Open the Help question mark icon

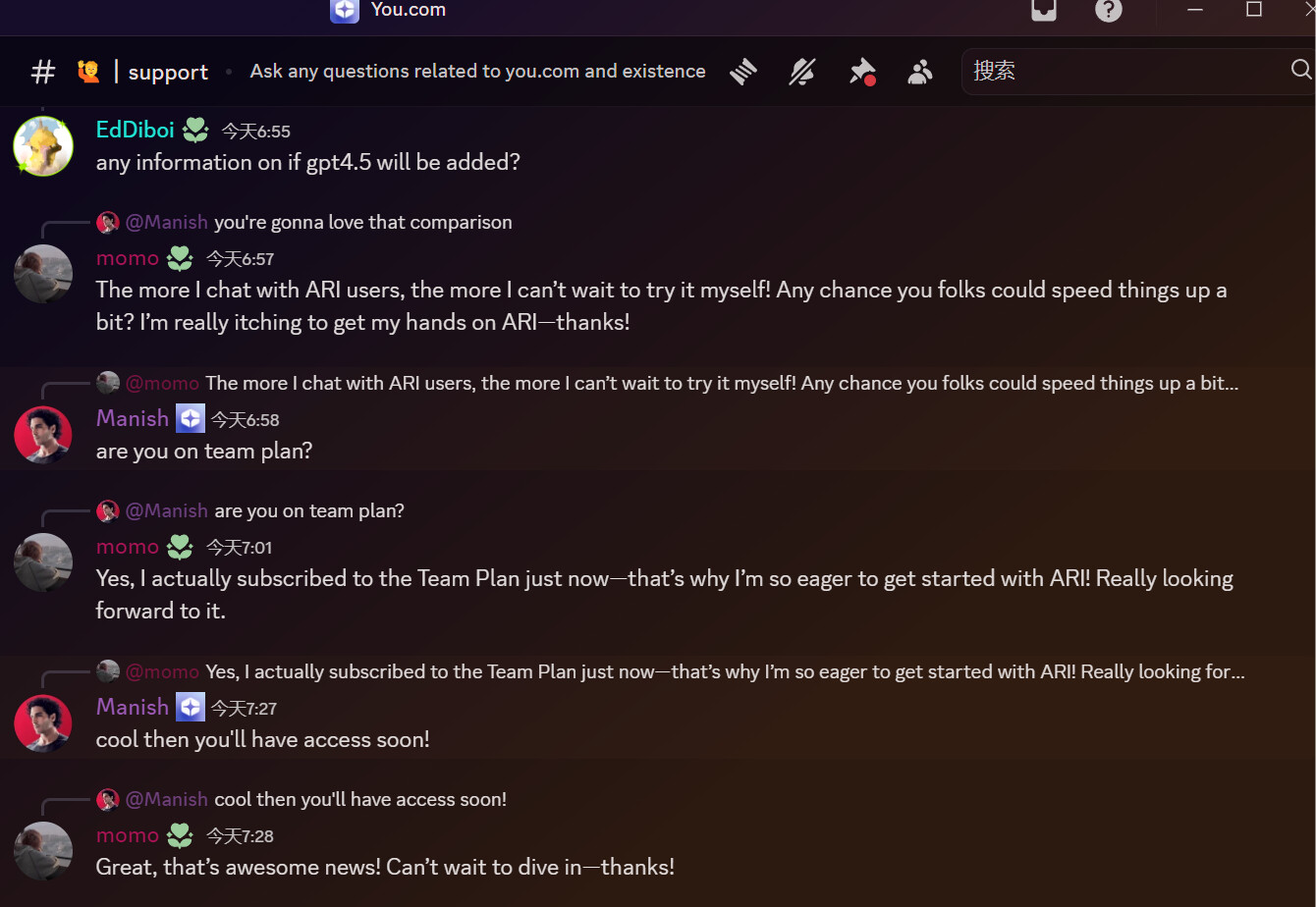(1108, 11)
